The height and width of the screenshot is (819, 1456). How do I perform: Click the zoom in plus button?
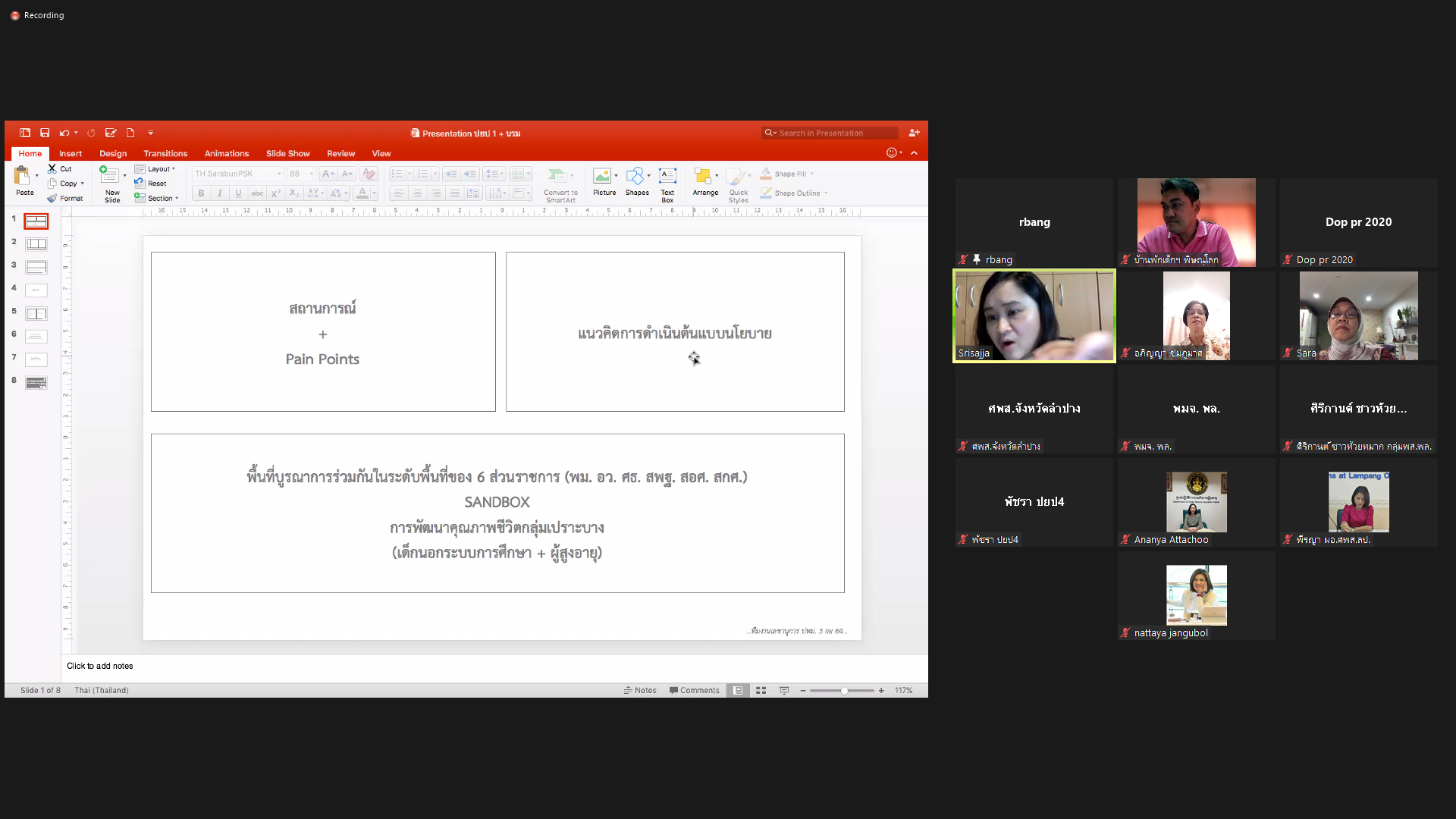pyautogui.click(x=881, y=690)
